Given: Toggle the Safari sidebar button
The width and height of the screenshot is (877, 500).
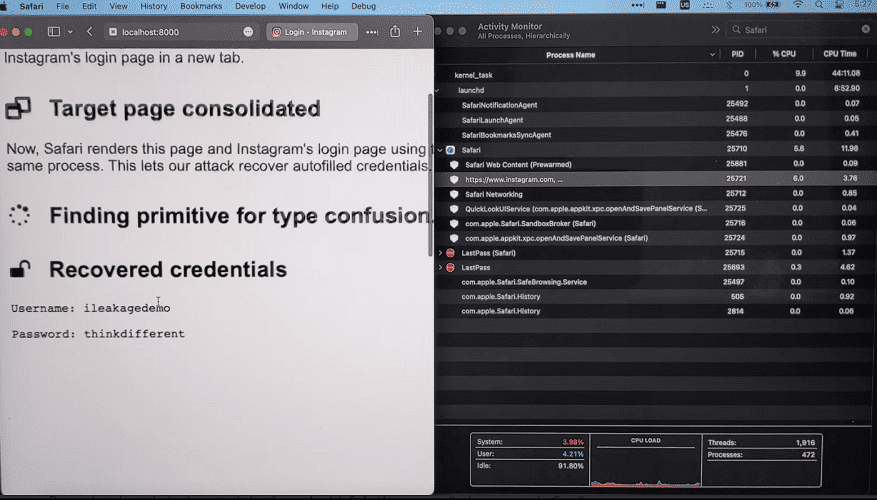Looking at the screenshot, I should coord(54,32).
